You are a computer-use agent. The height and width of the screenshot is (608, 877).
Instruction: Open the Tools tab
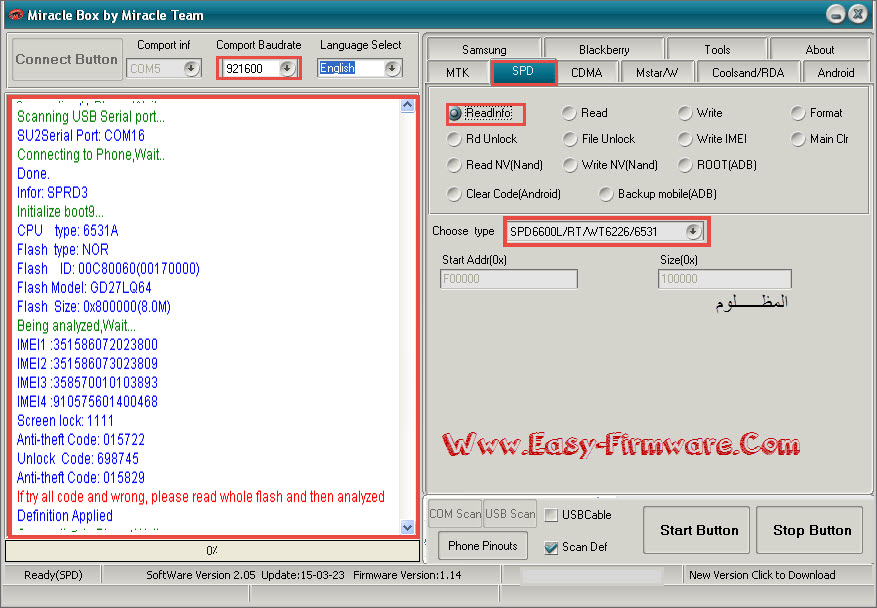coord(717,49)
